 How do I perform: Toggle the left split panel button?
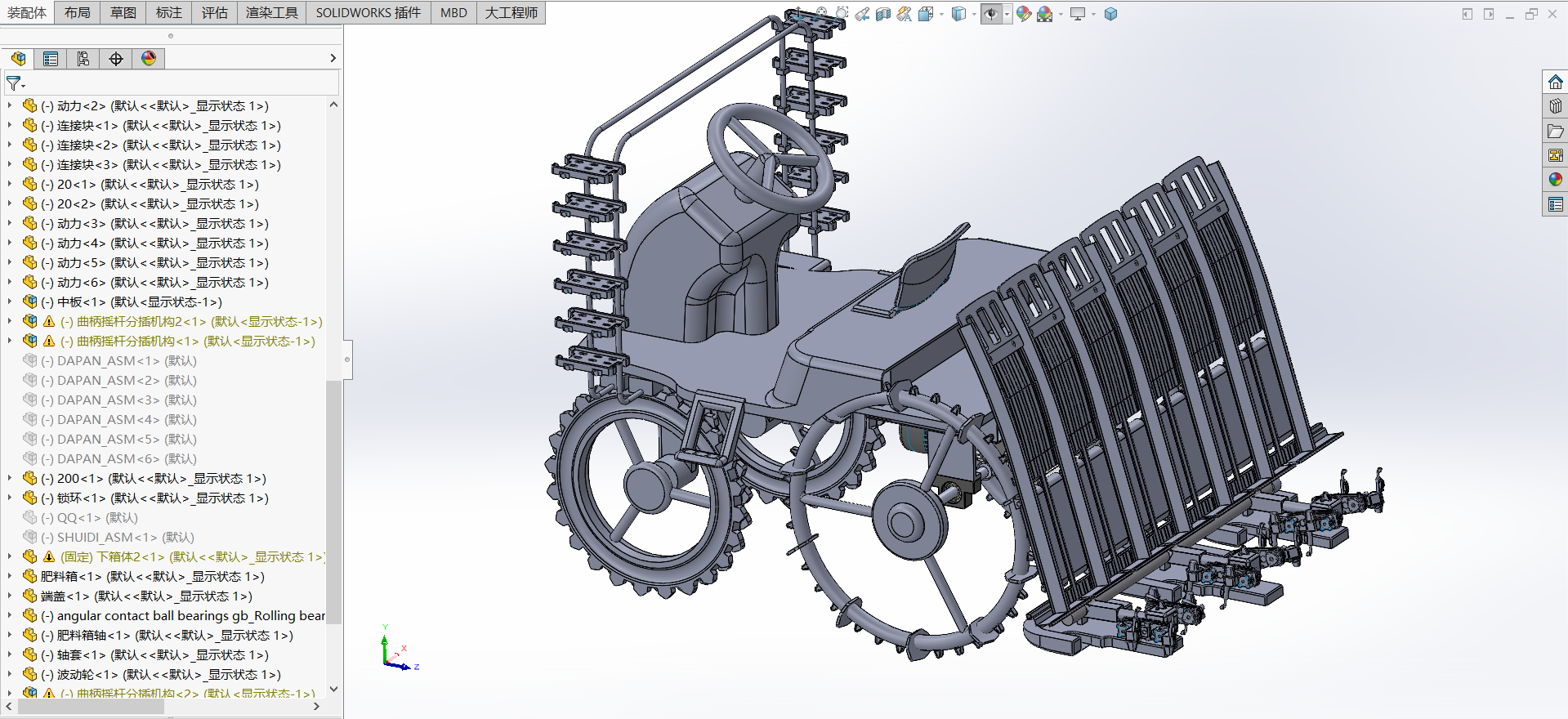click(1467, 14)
